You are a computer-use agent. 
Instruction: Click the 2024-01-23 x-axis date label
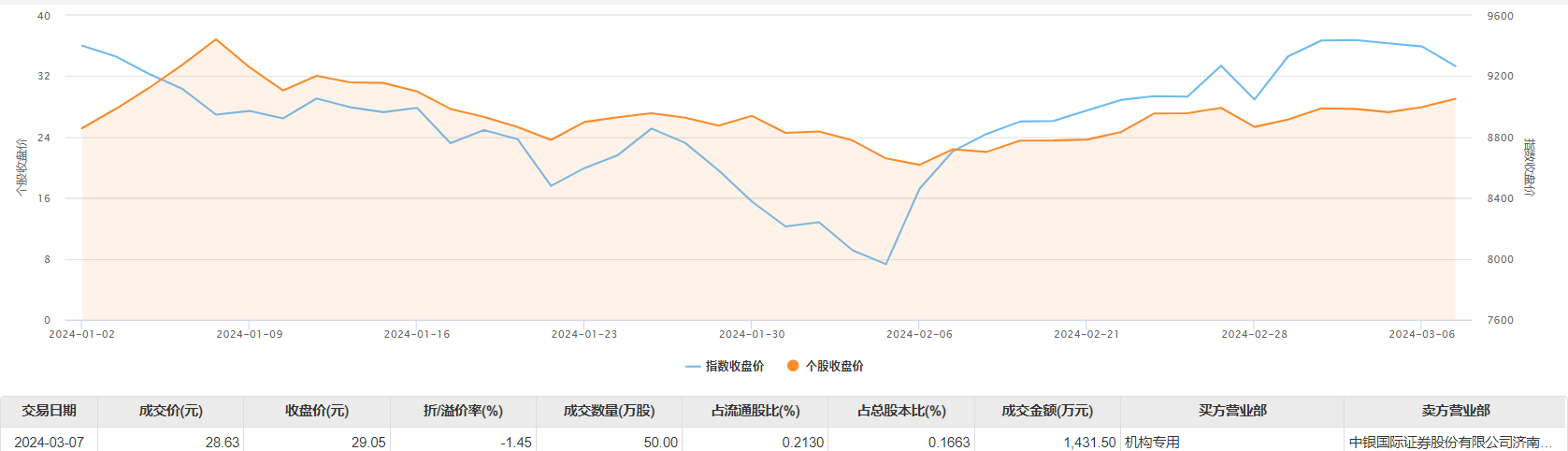584,334
